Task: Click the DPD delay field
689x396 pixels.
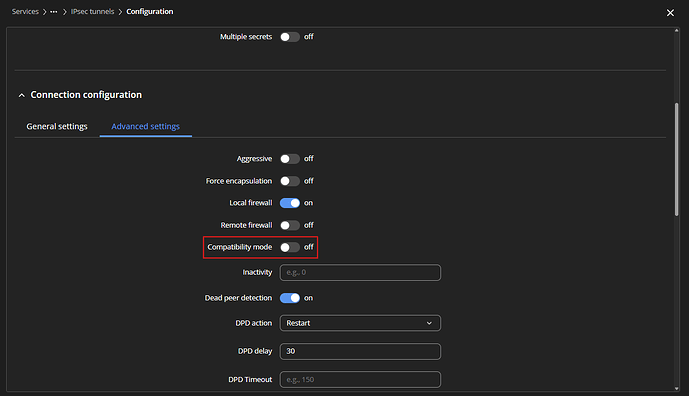Action: (x=360, y=351)
